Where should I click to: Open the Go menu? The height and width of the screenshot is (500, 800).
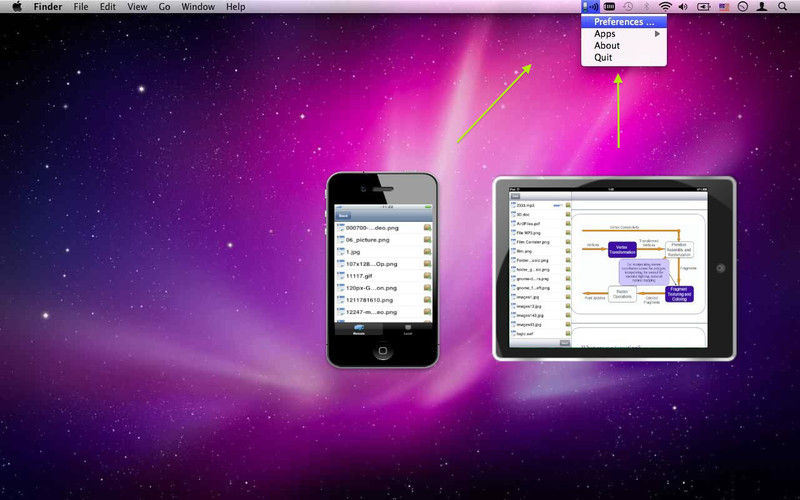pos(164,7)
